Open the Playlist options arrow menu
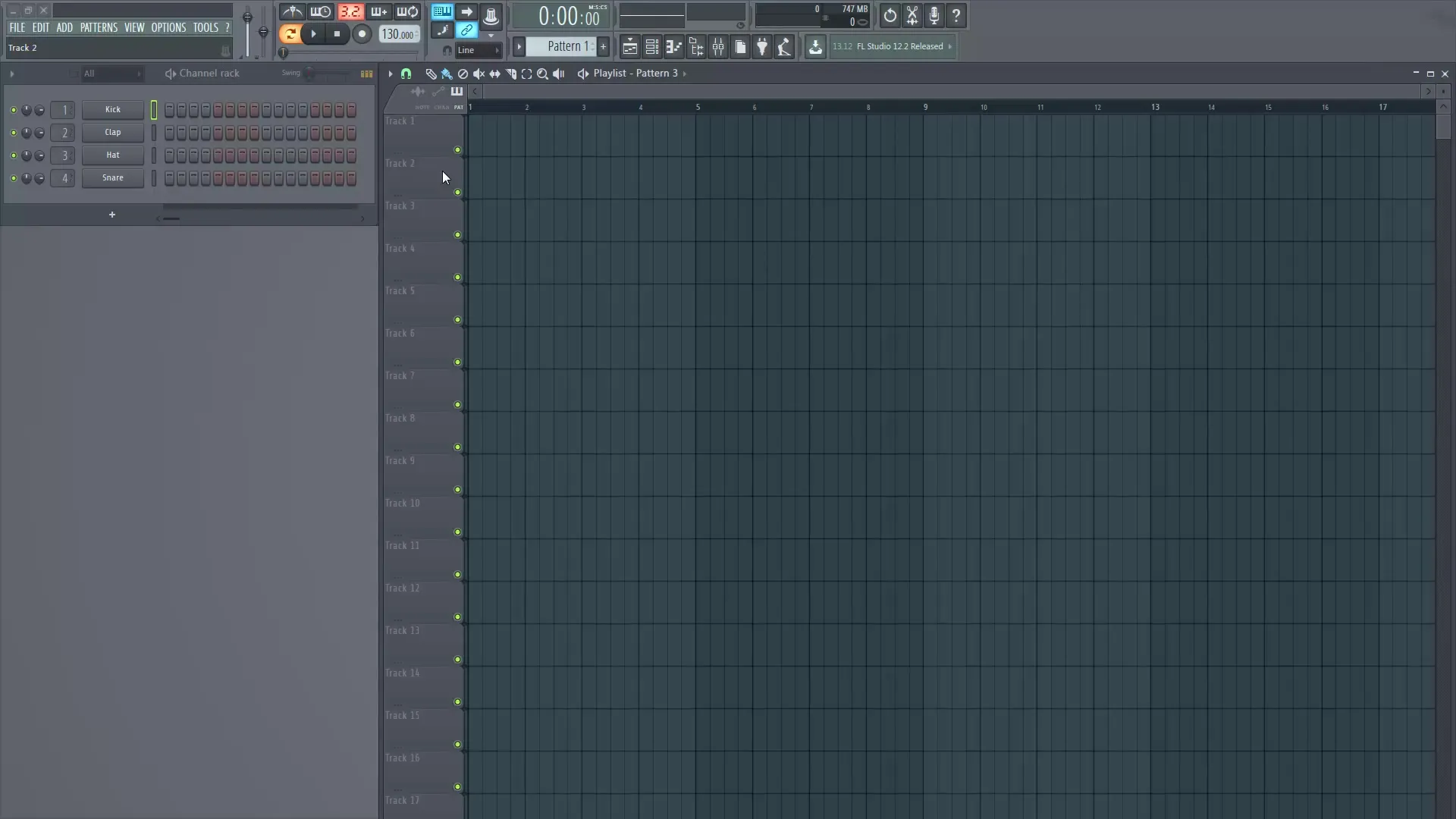 tap(391, 74)
